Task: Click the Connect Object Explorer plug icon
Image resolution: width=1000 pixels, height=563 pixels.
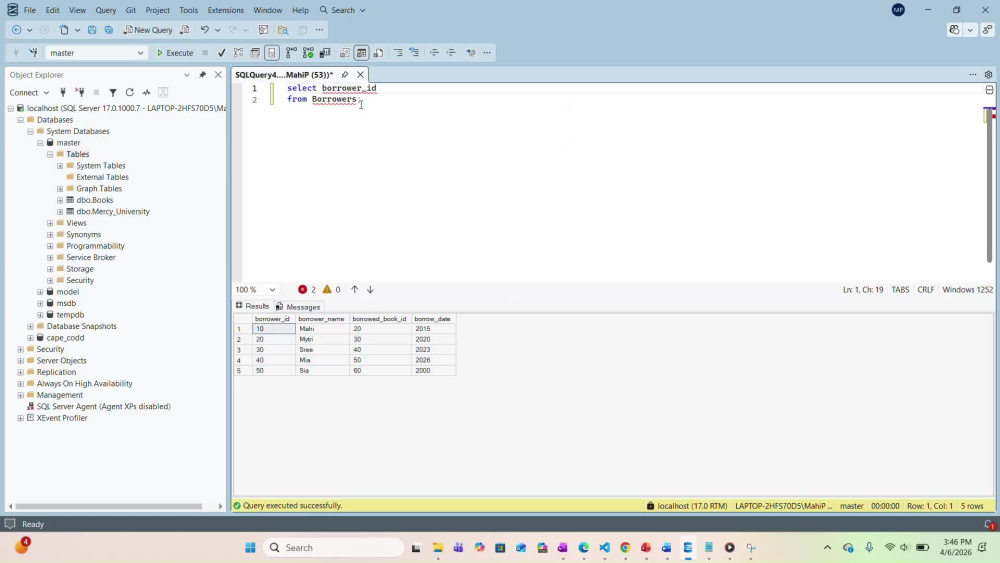Action: pyautogui.click(x=62, y=92)
